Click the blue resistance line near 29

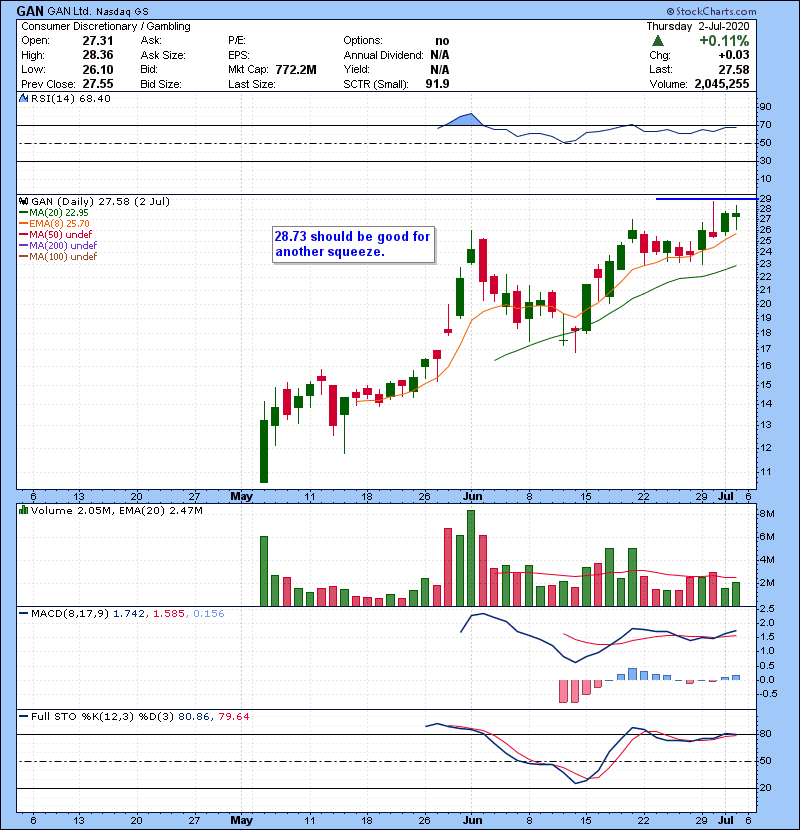(x=706, y=199)
